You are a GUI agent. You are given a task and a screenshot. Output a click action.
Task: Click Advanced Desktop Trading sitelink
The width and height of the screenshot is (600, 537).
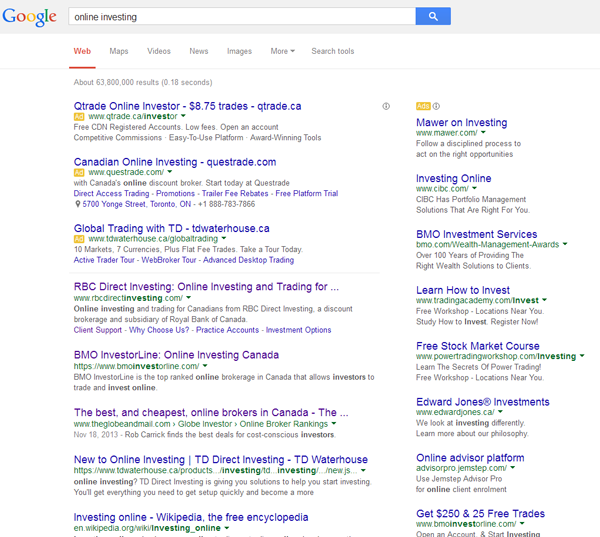pyautogui.click(x=248, y=260)
